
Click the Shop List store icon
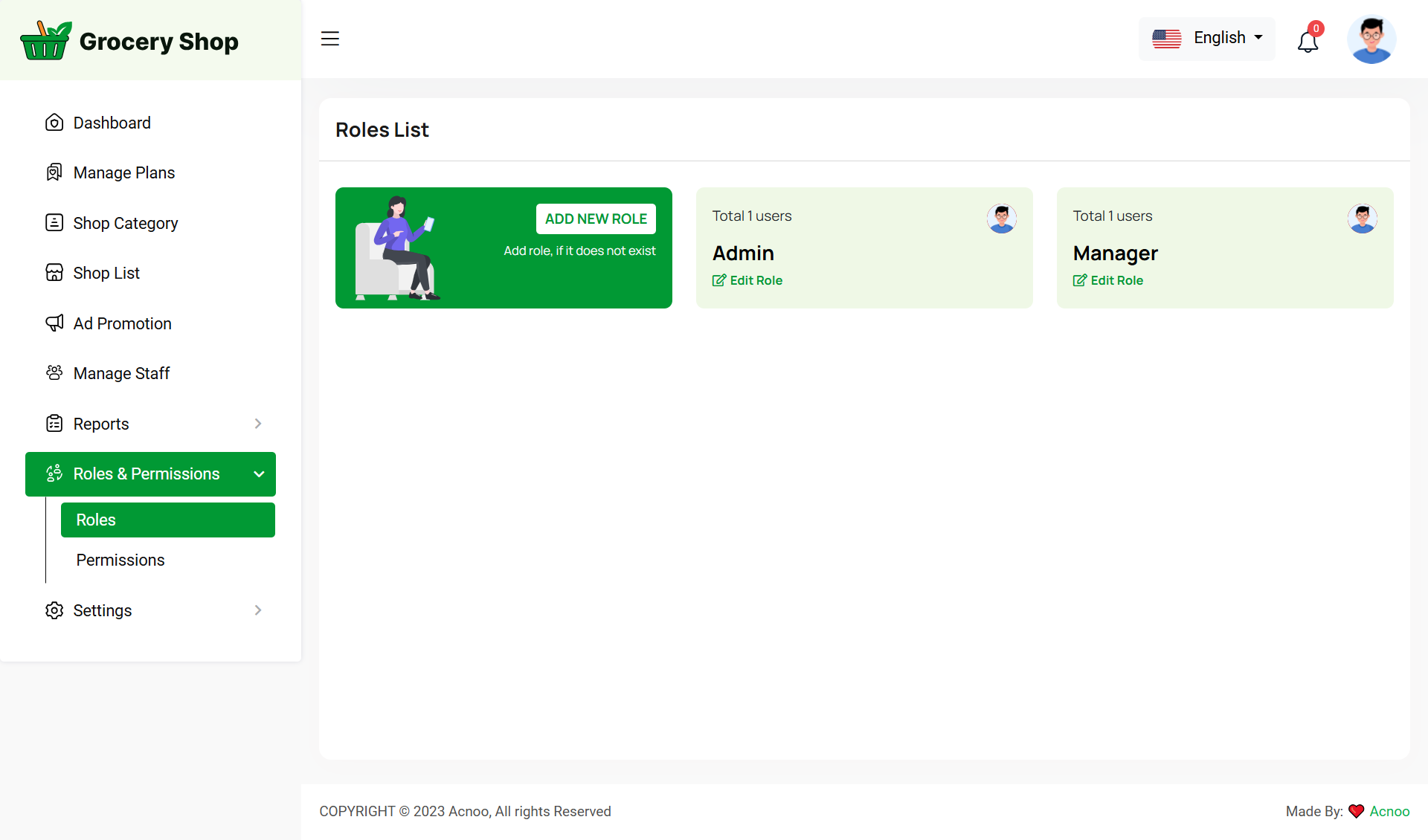[54, 273]
